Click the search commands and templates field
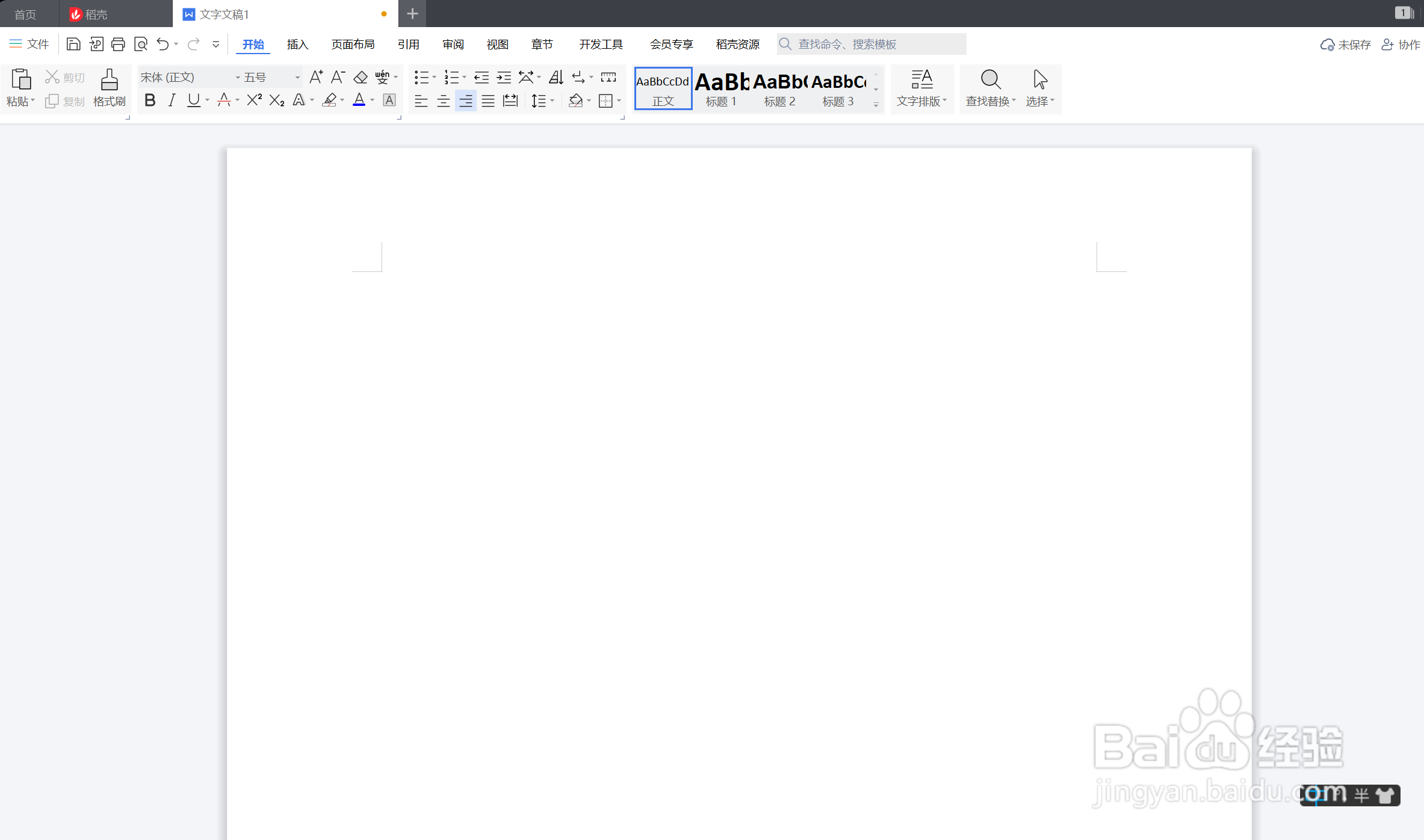Viewport: 1424px width, 840px height. pyautogui.click(x=871, y=44)
